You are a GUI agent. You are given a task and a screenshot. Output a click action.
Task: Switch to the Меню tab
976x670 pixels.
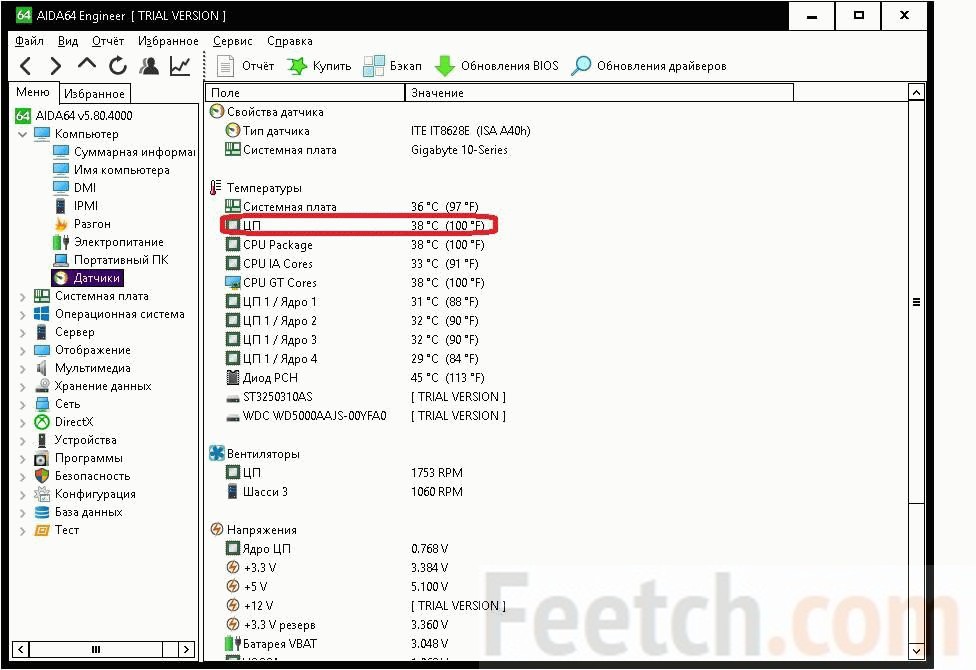pyautogui.click(x=33, y=92)
